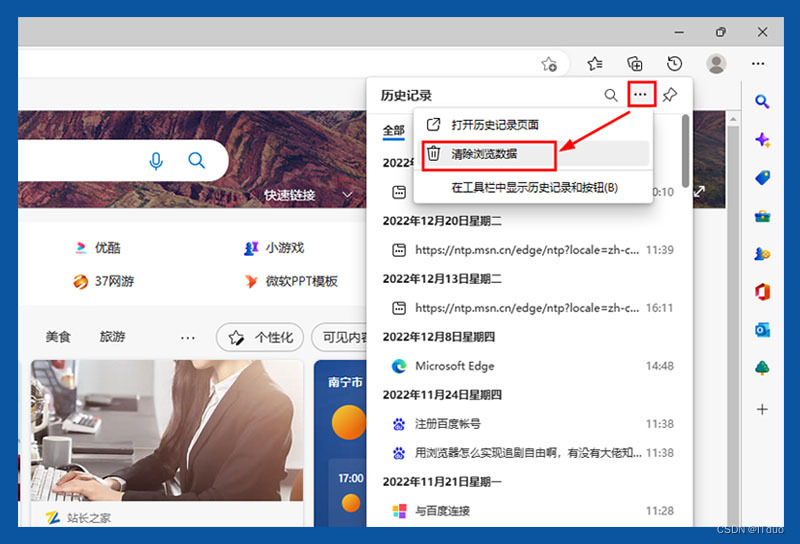Expand the 快速链接 chevron
This screenshot has width=800, height=544.
pos(347,195)
